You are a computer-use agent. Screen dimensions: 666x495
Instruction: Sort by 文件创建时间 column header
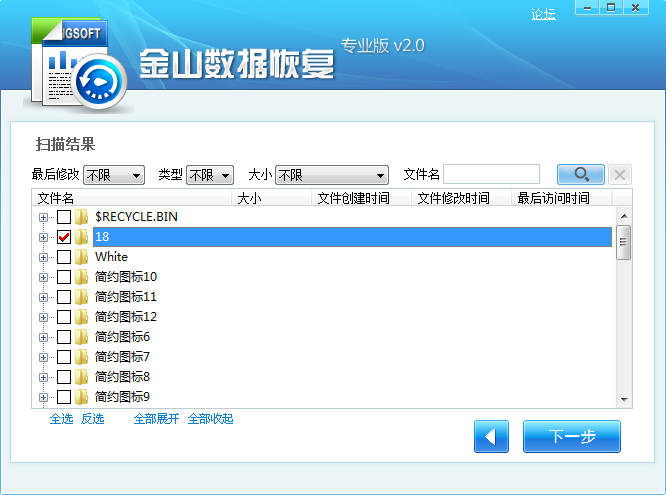click(x=361, y=198)
